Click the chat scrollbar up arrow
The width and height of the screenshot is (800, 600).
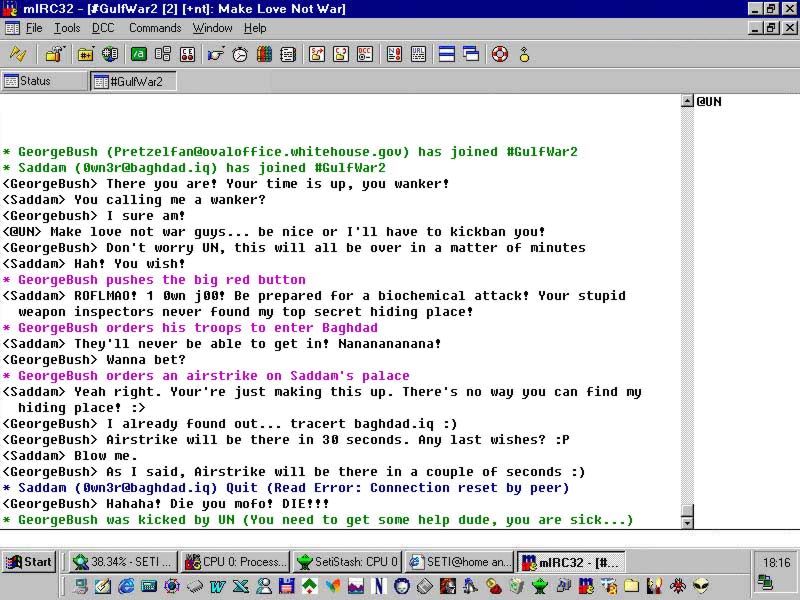coord(687,101)
